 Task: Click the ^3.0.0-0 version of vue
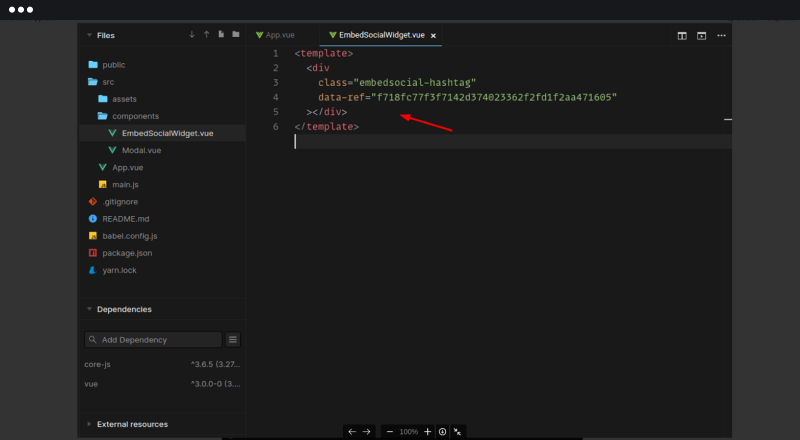(x=215, y=384)
